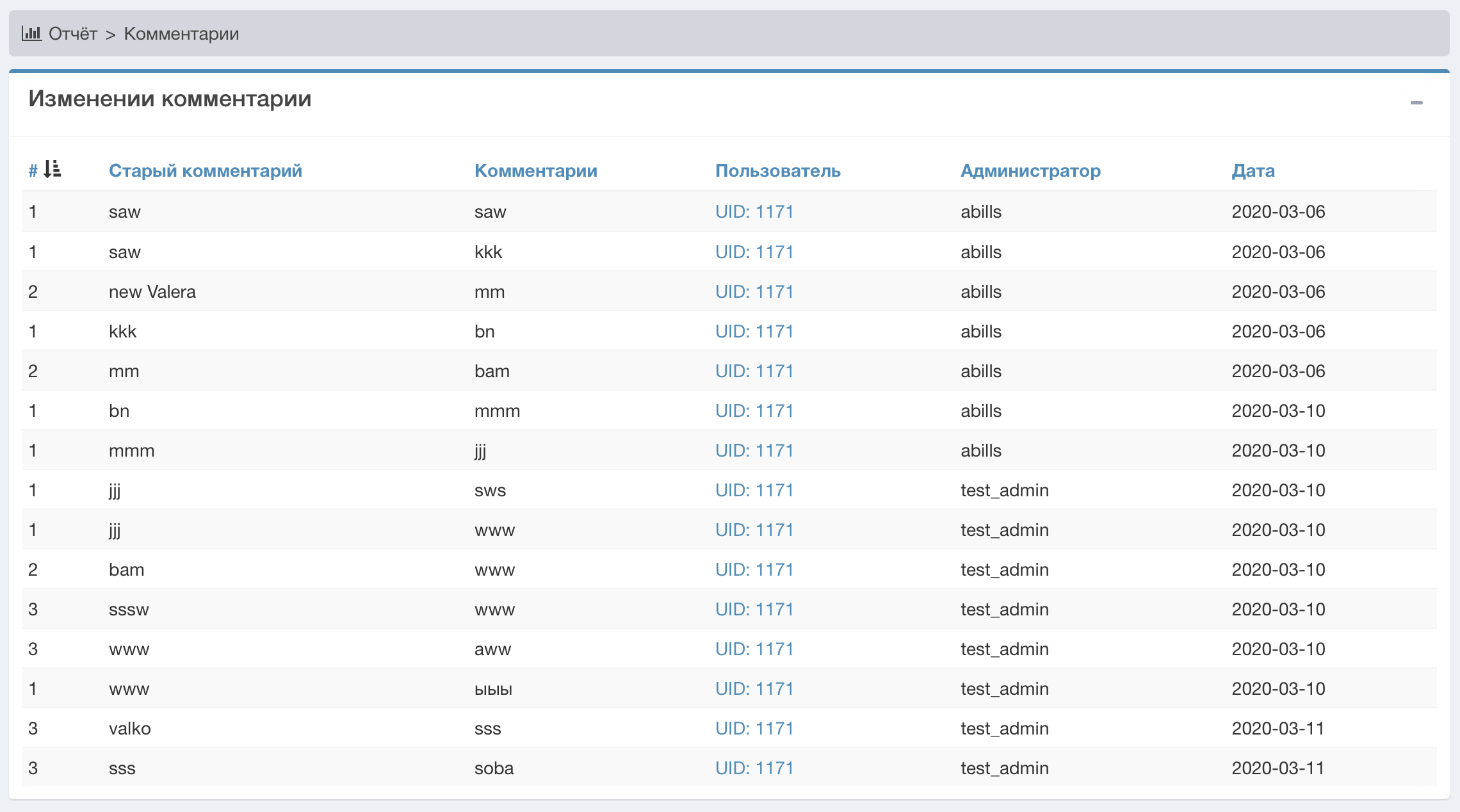Screen dimensions: 1460x812
Task: Open UID: 1171 link in mmm to jjj row
Action: click(754, 450)
